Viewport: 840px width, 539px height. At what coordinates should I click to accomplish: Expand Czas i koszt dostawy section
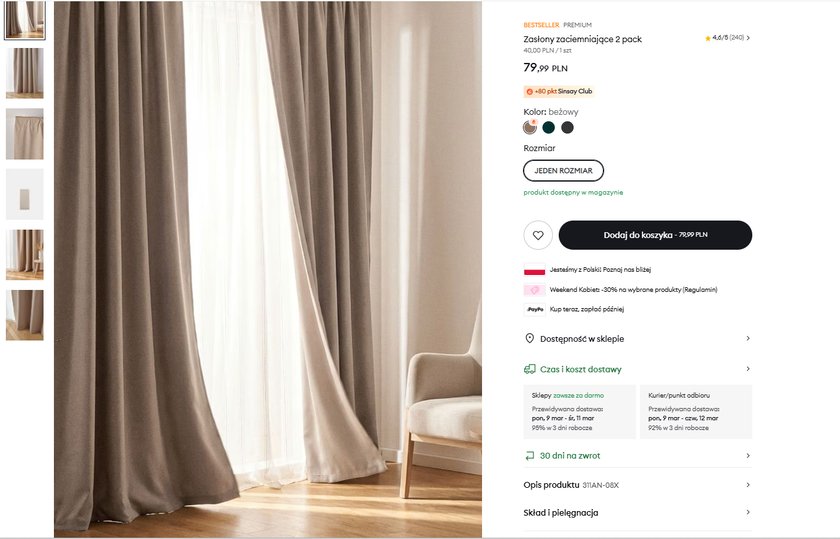coord(638,369)
